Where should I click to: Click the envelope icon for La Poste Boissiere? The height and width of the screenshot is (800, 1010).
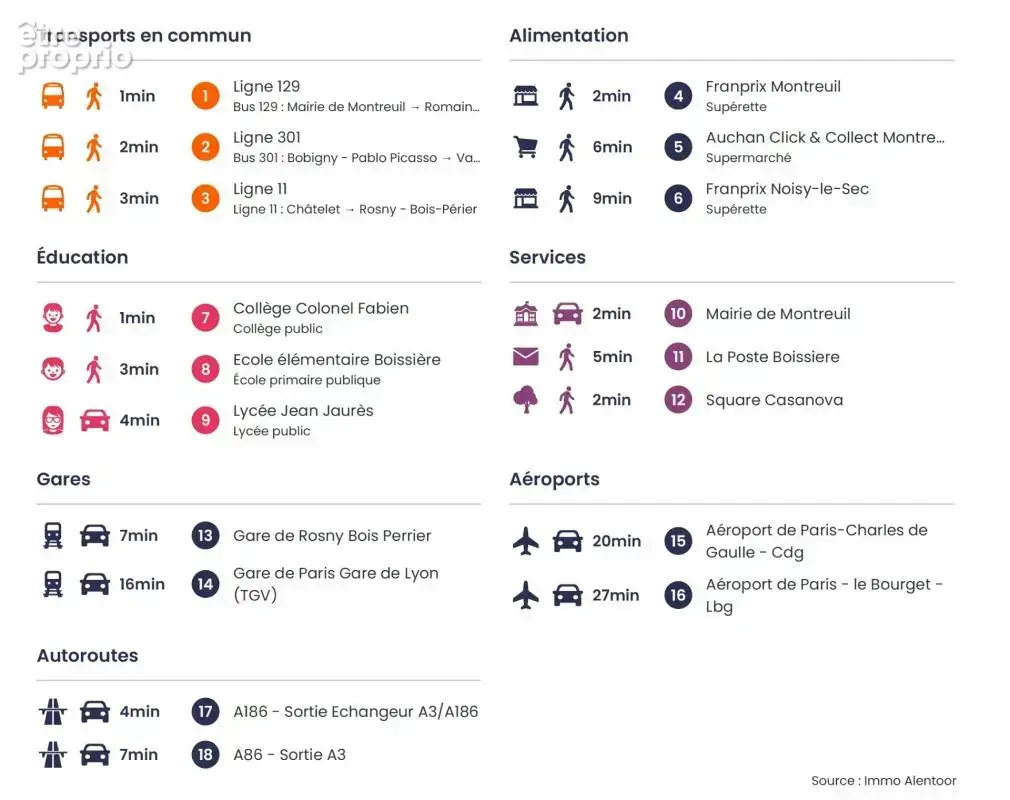(x=526, y=356)
